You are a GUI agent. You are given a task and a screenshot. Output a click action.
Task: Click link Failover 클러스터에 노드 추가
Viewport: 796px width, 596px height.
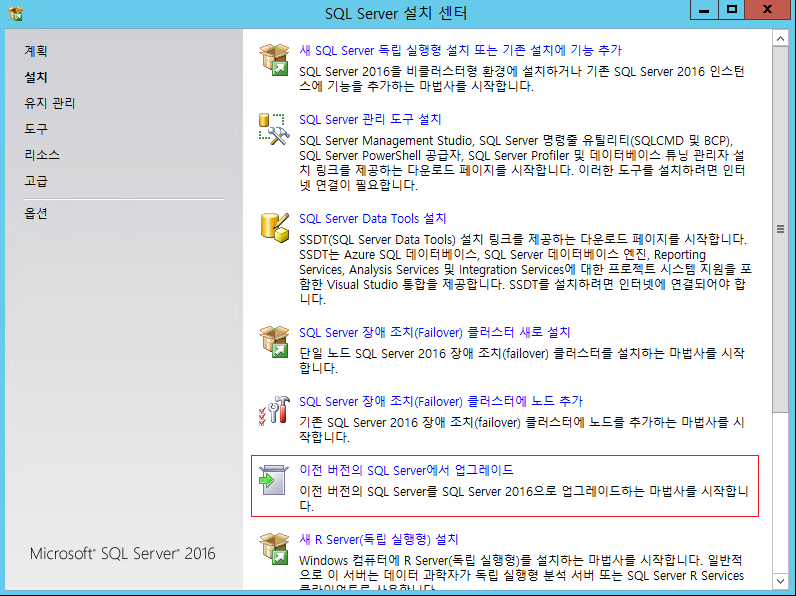(x=441, y=401)
